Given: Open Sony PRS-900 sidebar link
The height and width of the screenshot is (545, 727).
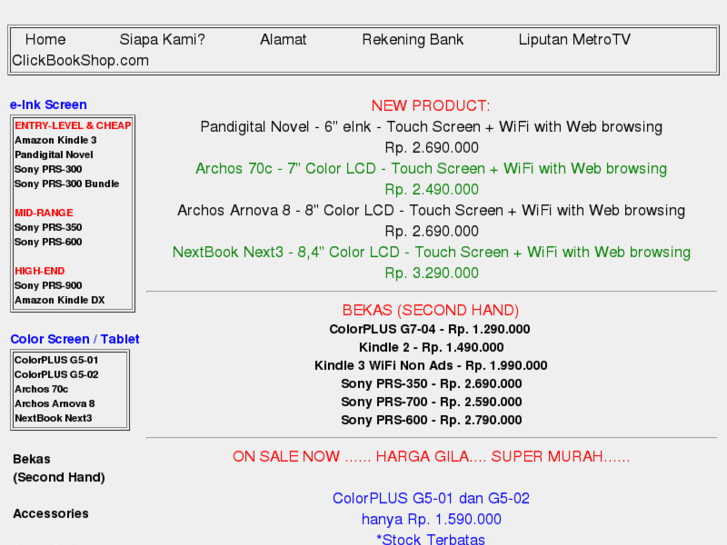Looking at the screenshot, I should point(48,285).
